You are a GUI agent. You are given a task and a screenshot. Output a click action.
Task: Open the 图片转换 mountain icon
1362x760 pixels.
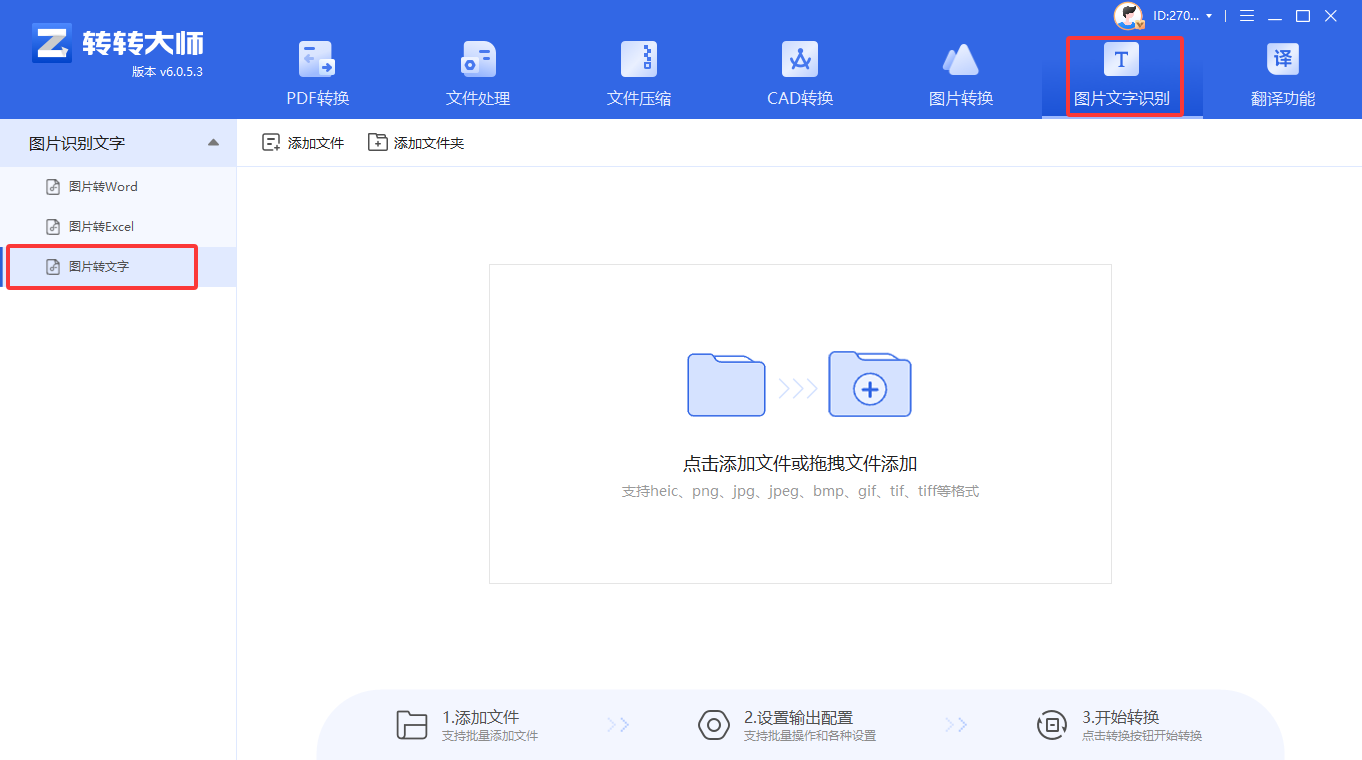(960, 60)
